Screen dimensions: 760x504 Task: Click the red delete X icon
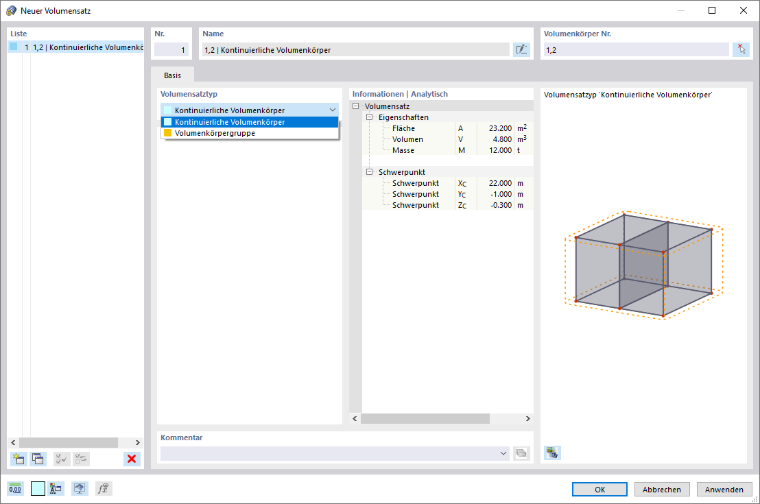[x=131, y=458]
